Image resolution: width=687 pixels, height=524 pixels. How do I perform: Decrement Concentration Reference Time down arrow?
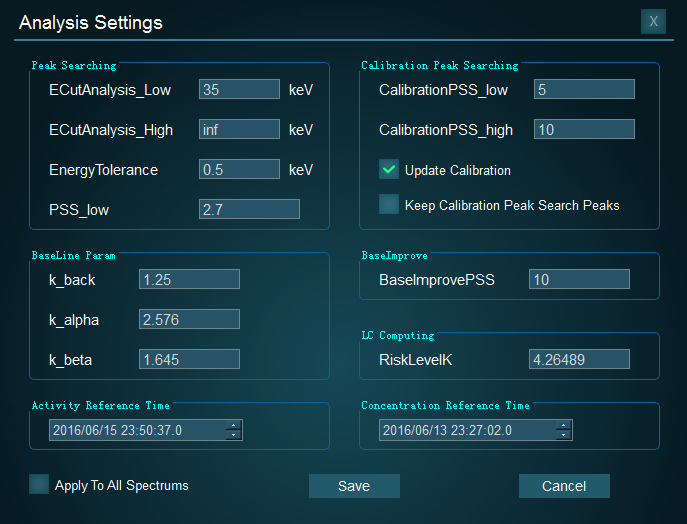point(564,435)
